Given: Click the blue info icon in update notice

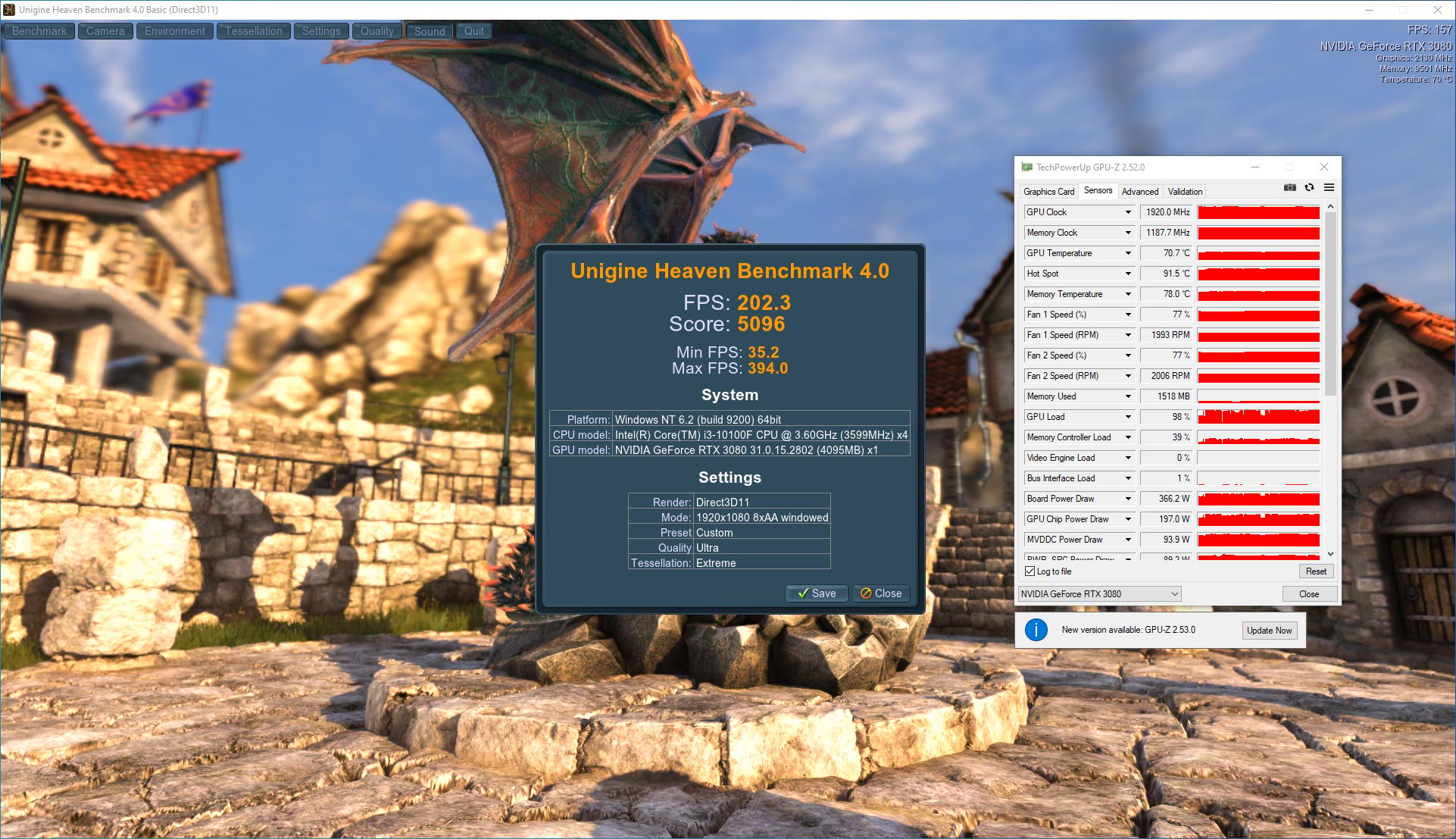Looking at the screenshot, I should tap(1036, 630).
